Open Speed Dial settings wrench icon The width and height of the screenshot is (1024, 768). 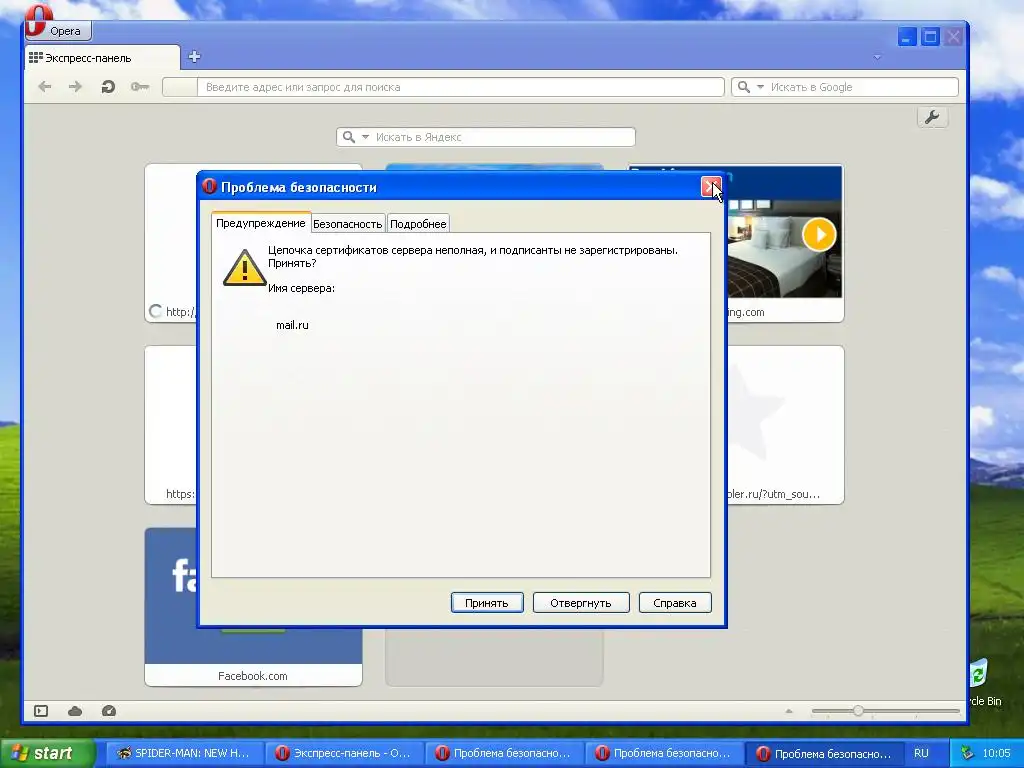[932, 118]
